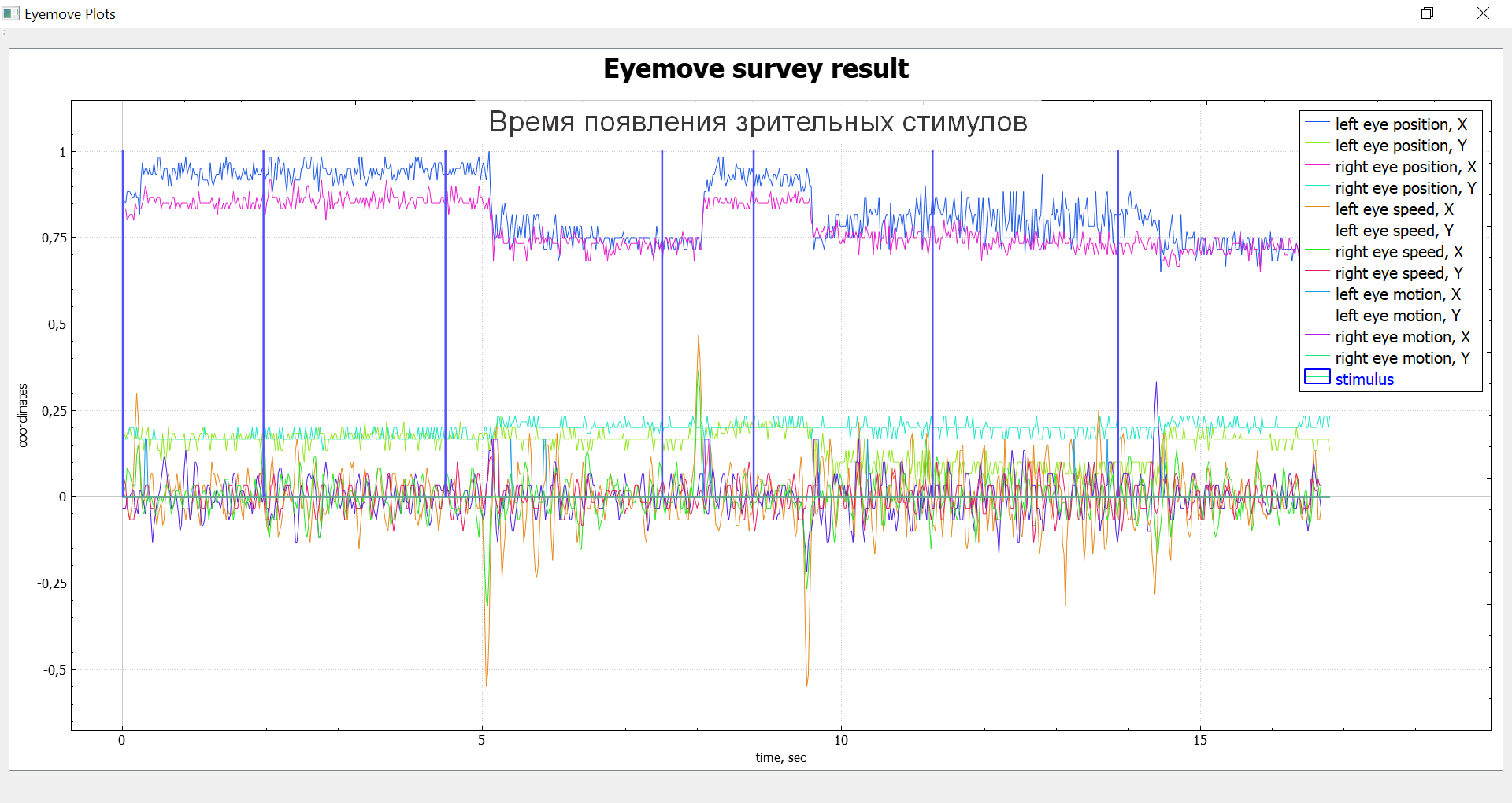Click 'right eye speed, Y' legend item
Image resolution: width=1512 pixels, height=803 pixels.
[x=1399, y=273]
